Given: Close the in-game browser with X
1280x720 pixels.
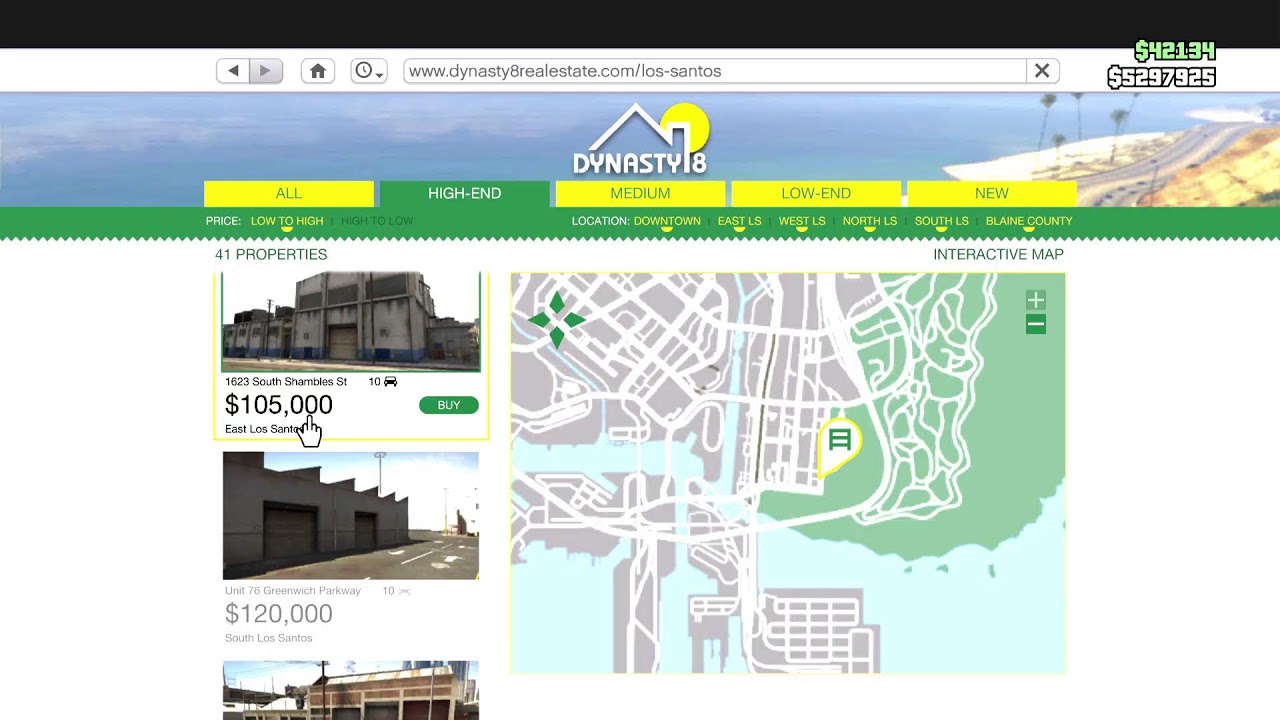Looking at the screenshot, I should click(x=1042, y=71).
